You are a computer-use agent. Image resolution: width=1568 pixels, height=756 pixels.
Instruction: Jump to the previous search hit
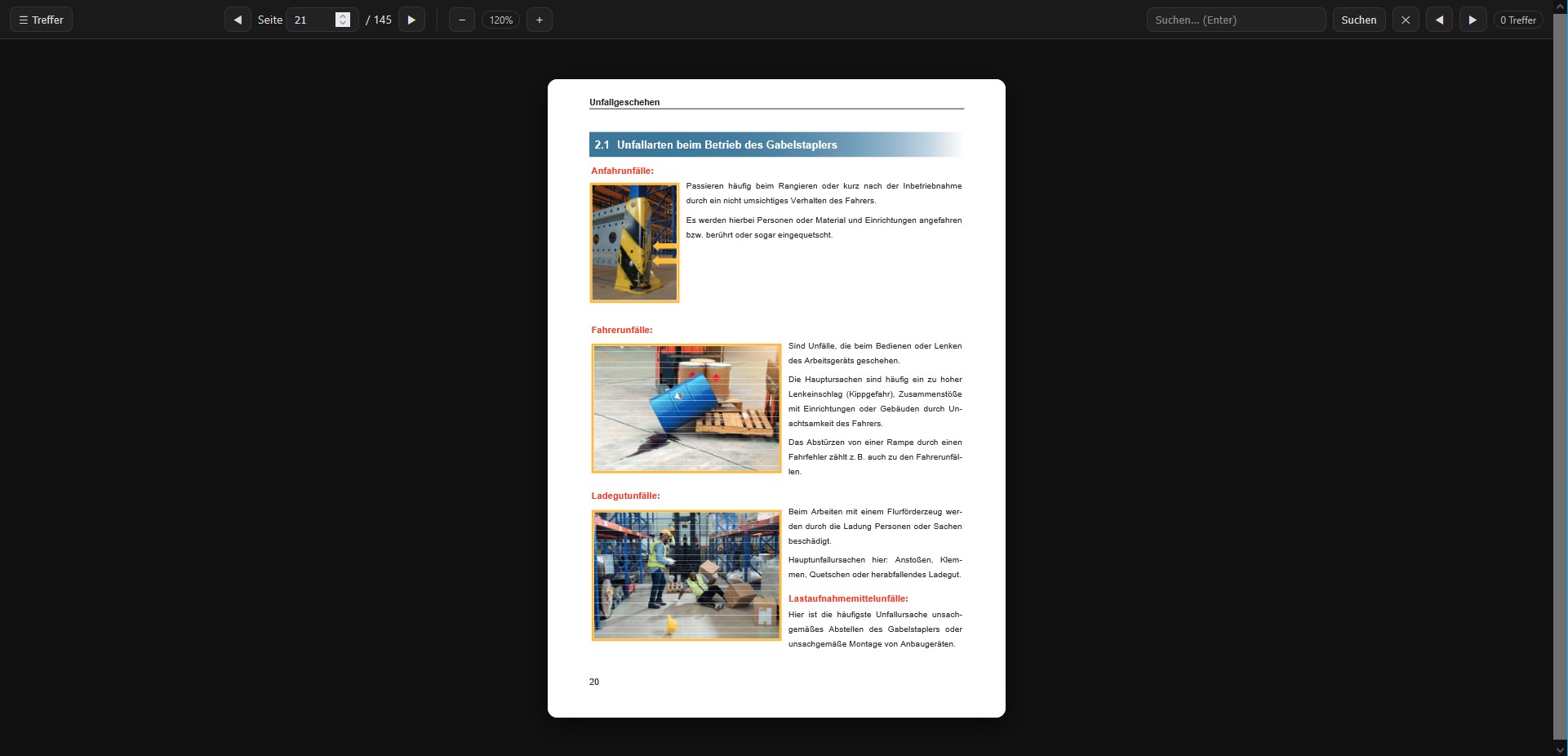tap(1439, 20)
